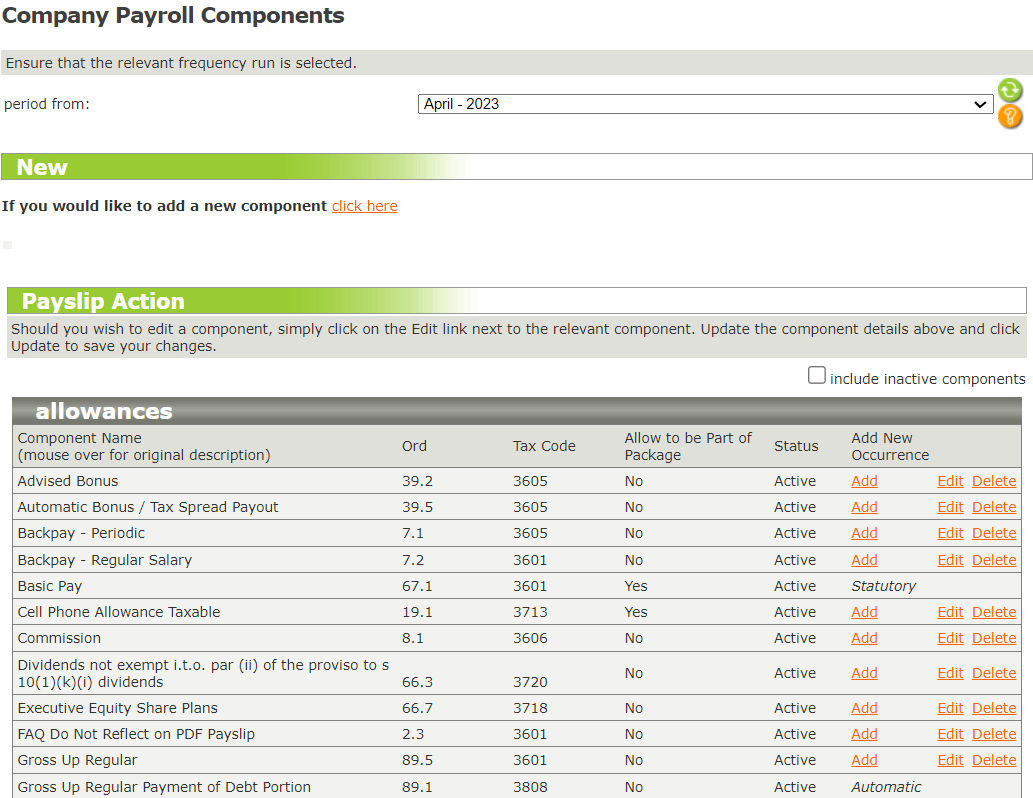1033x798 pixels.
Task: Edit the Commission component
Action: pos(950,638)
